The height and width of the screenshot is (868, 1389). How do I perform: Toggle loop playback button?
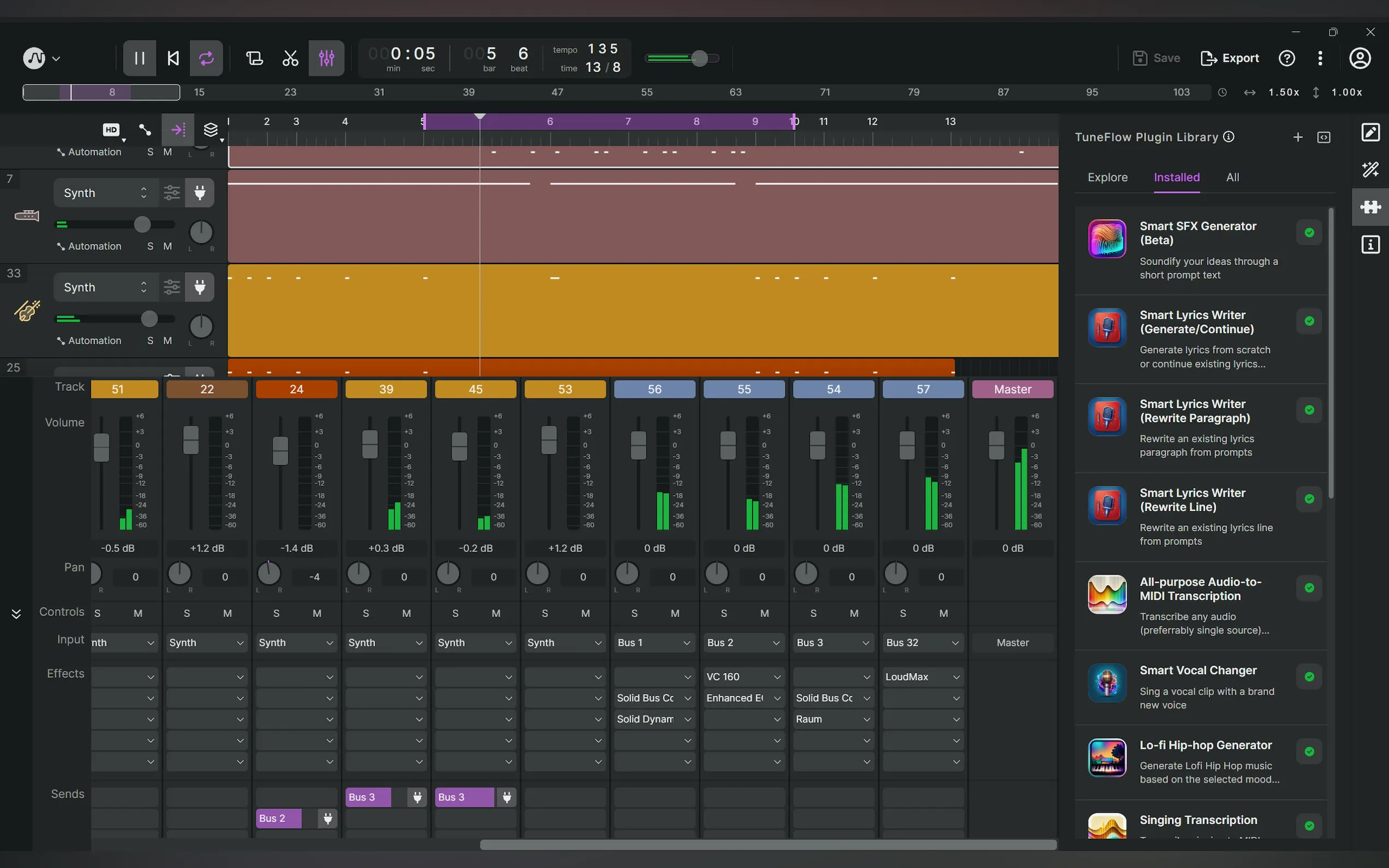pos(206,58)
